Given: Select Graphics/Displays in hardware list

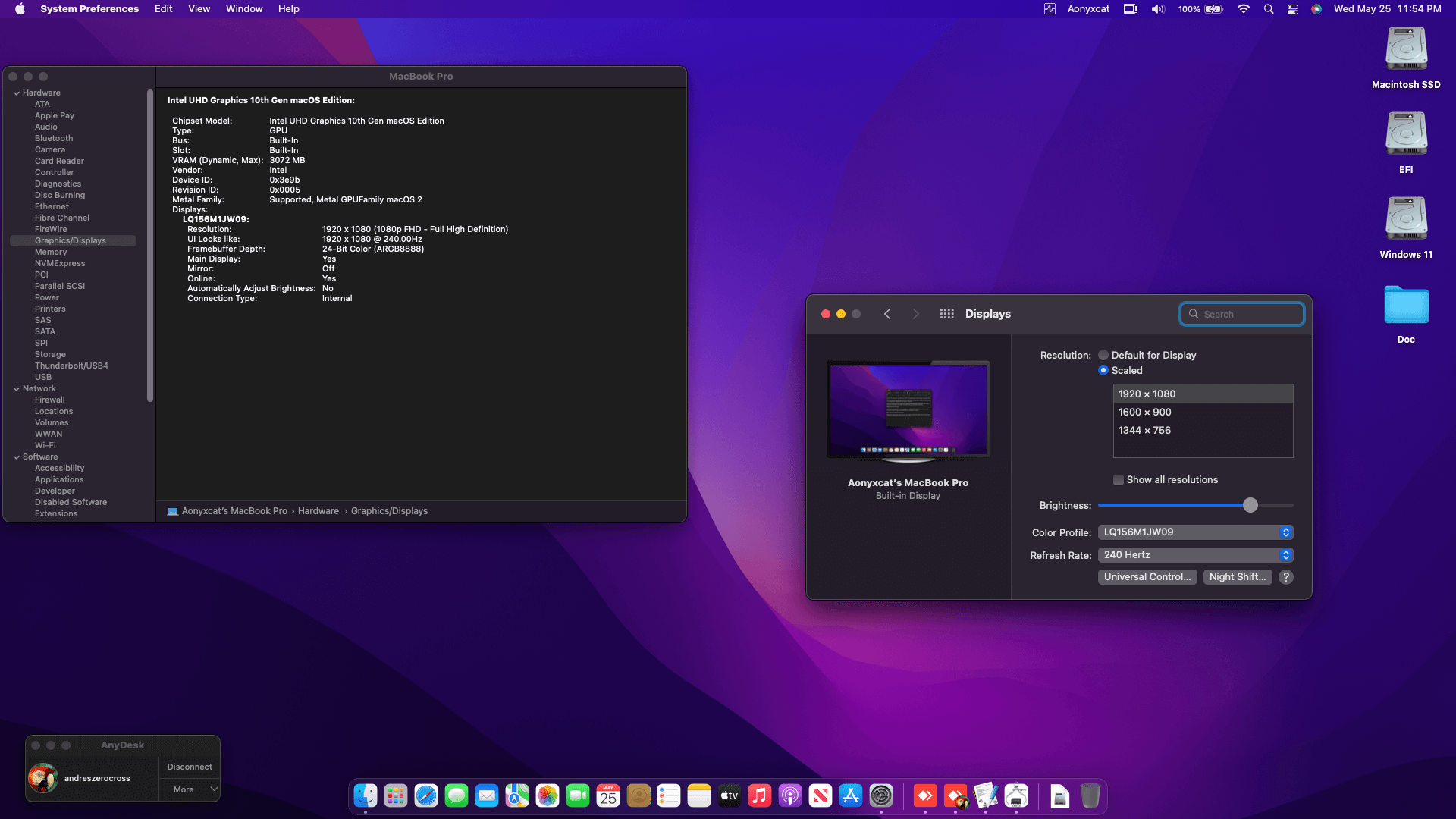Looking at the screenshot, I should 73,240.
